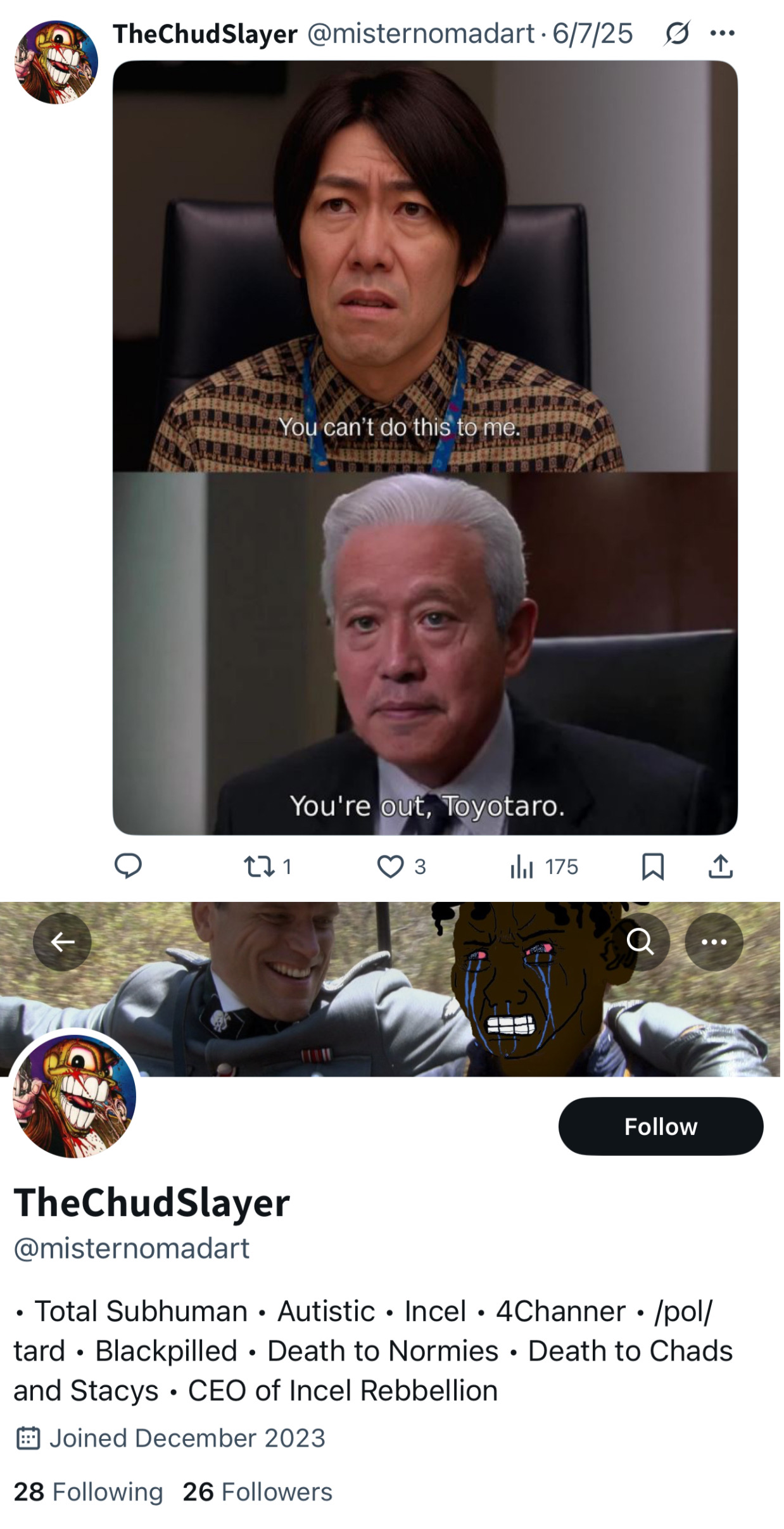View the profile banner image

(x=390, y=989)
